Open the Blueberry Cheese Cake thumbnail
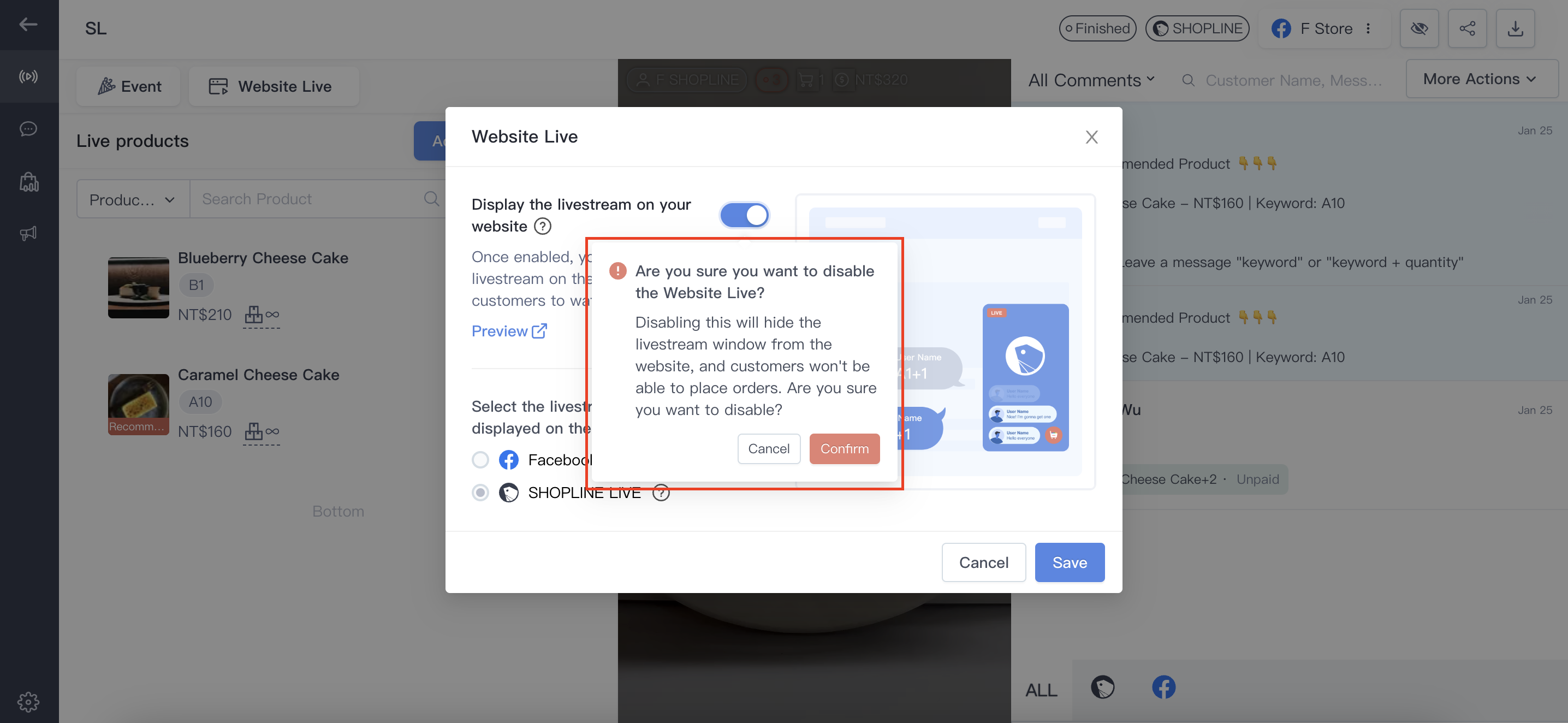The image size is (1568, 723). click(x=138, y=287)
